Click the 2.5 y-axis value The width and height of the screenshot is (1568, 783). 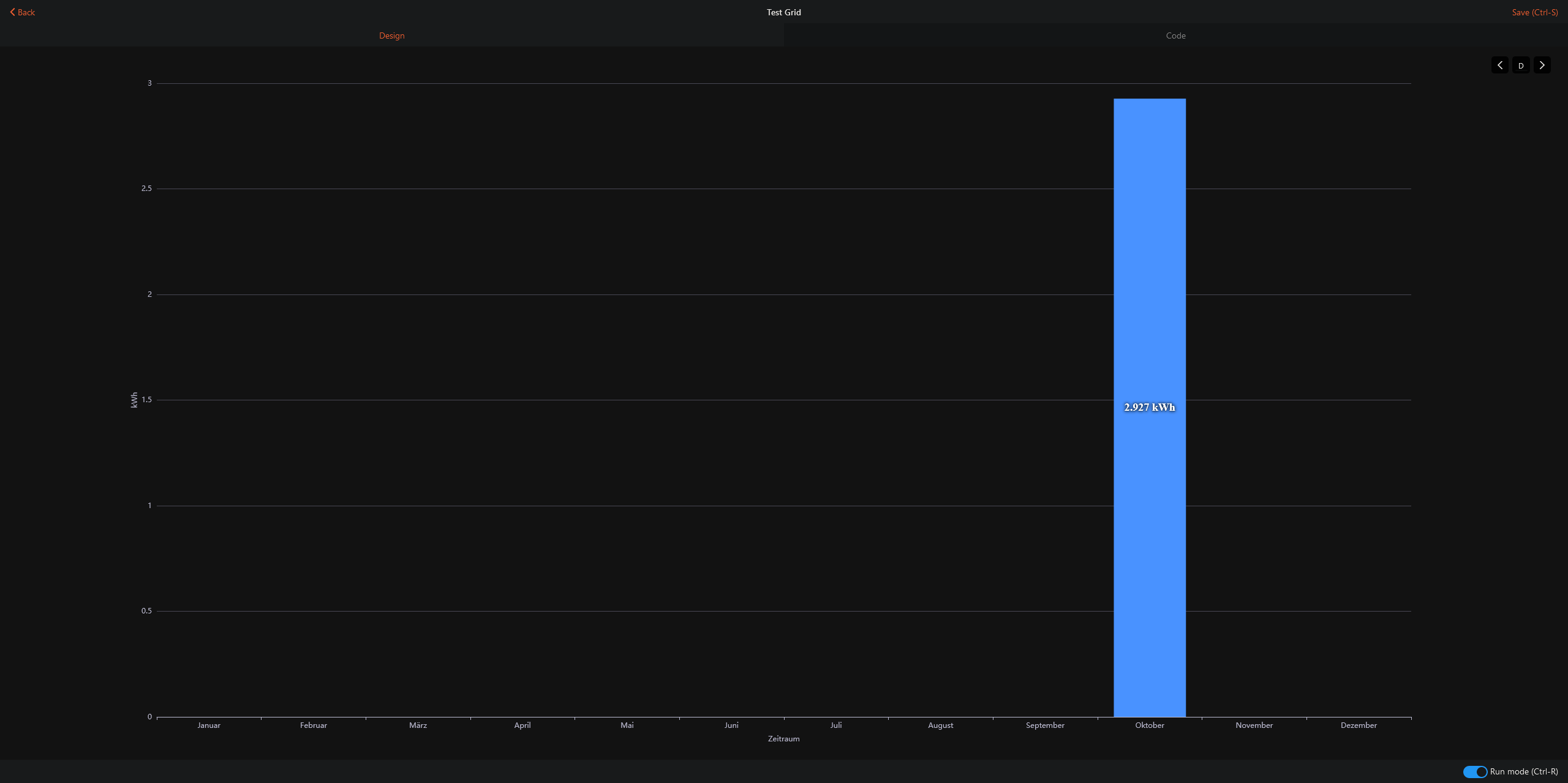[146, 188]
